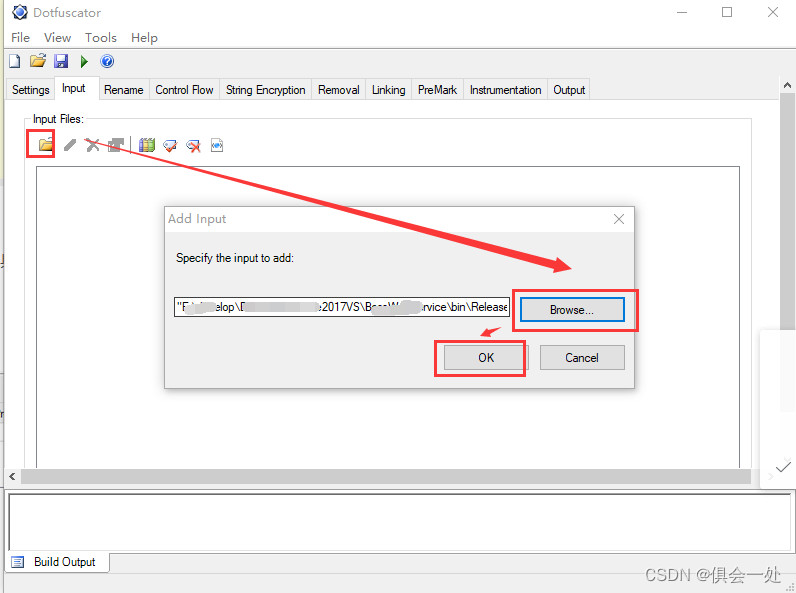The width and height of the screenshot is (796, 593).
Task: Click the horizontal scrollbar track
Action: (x=386, y=477)
